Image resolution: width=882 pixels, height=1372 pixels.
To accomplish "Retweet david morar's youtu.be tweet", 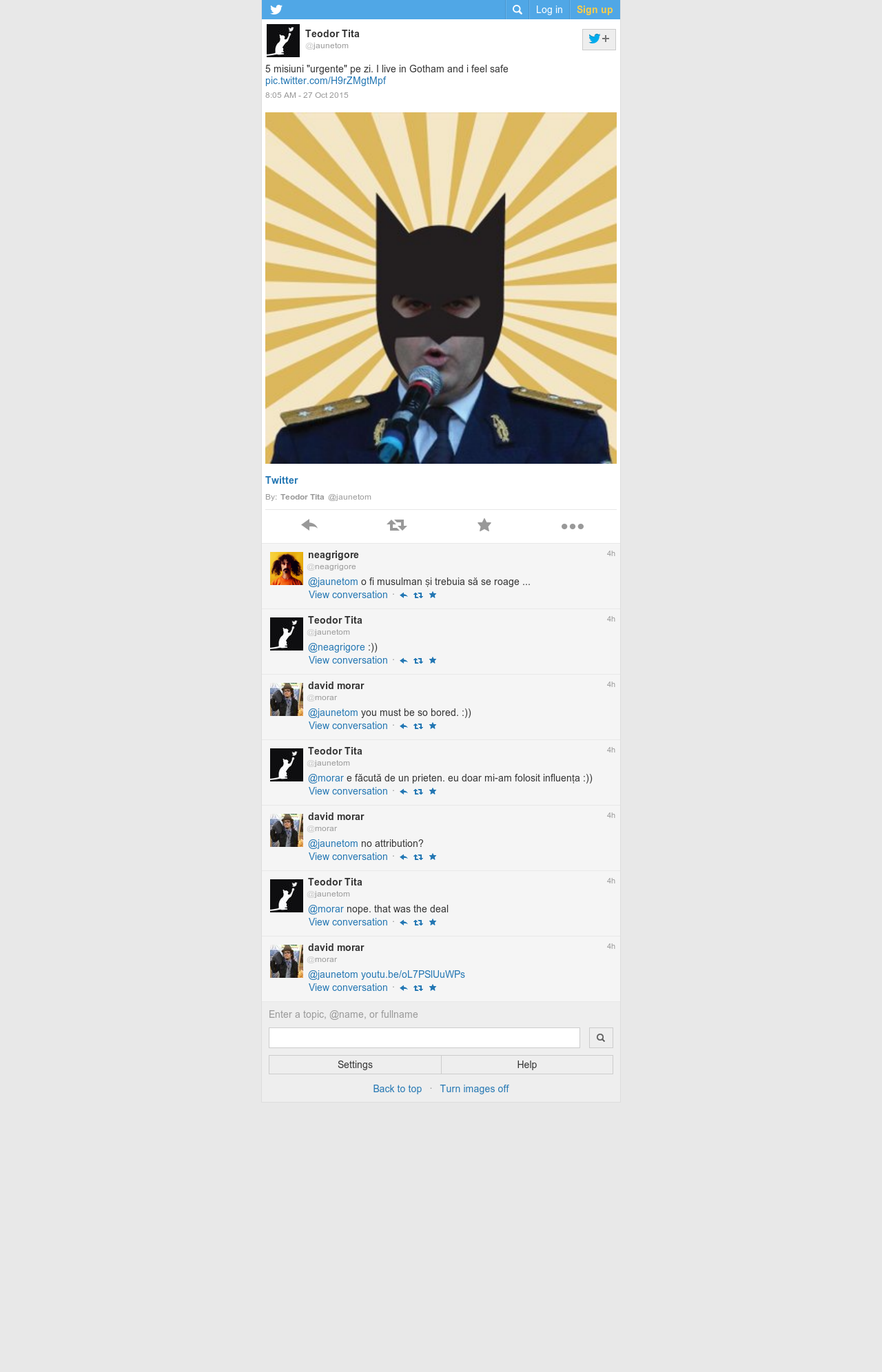I will pyautogui.click(x=418, y=988).
